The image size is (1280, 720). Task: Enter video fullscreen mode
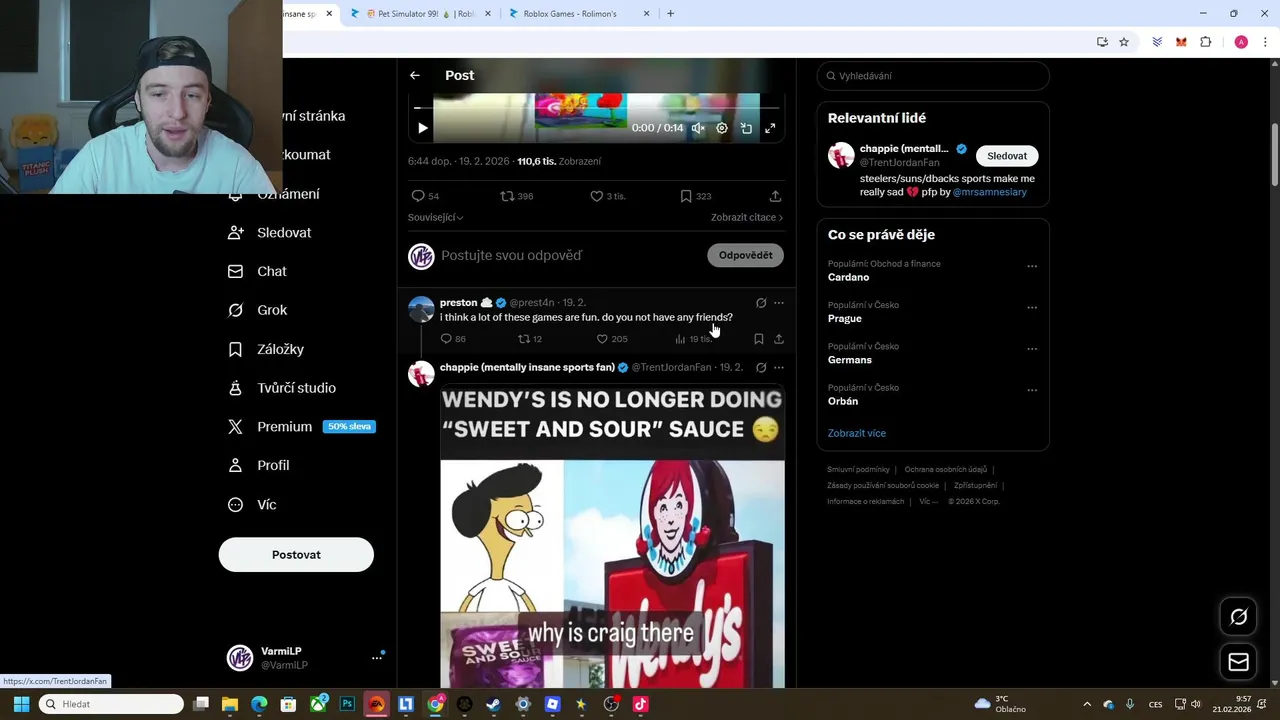point(770,128)
